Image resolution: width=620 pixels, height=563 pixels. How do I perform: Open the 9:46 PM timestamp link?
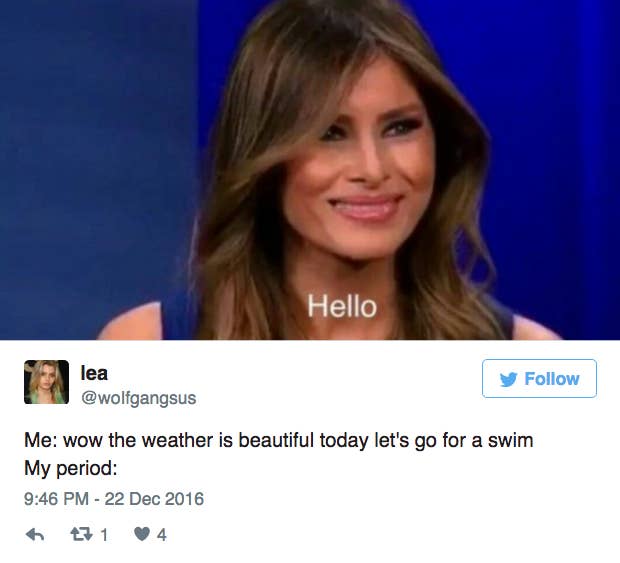point(57,499)
